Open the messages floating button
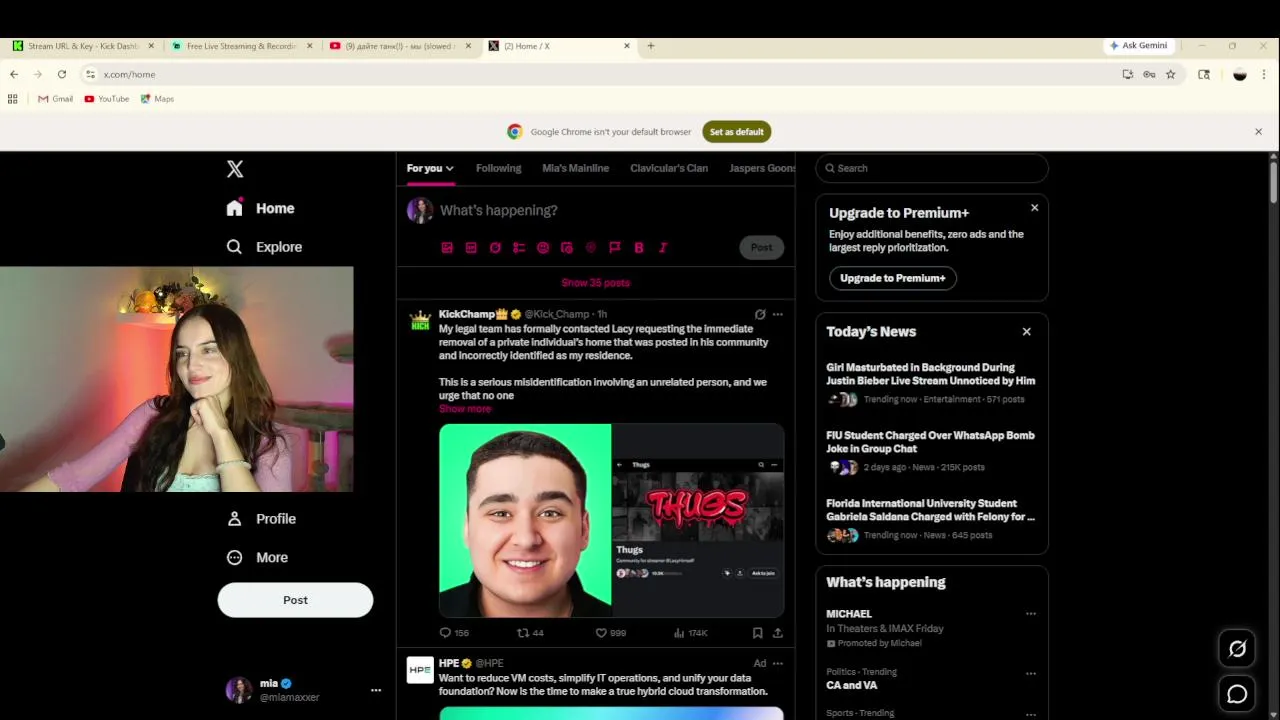This screenshot has width=1280, height=720. tap(1237, 694)
